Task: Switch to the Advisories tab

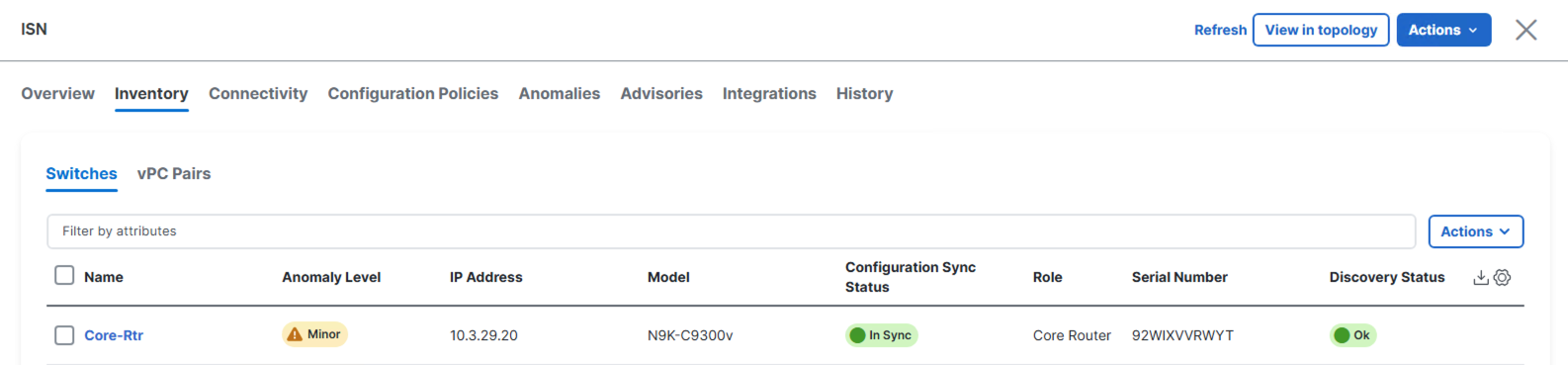Action: click(661, 94)
